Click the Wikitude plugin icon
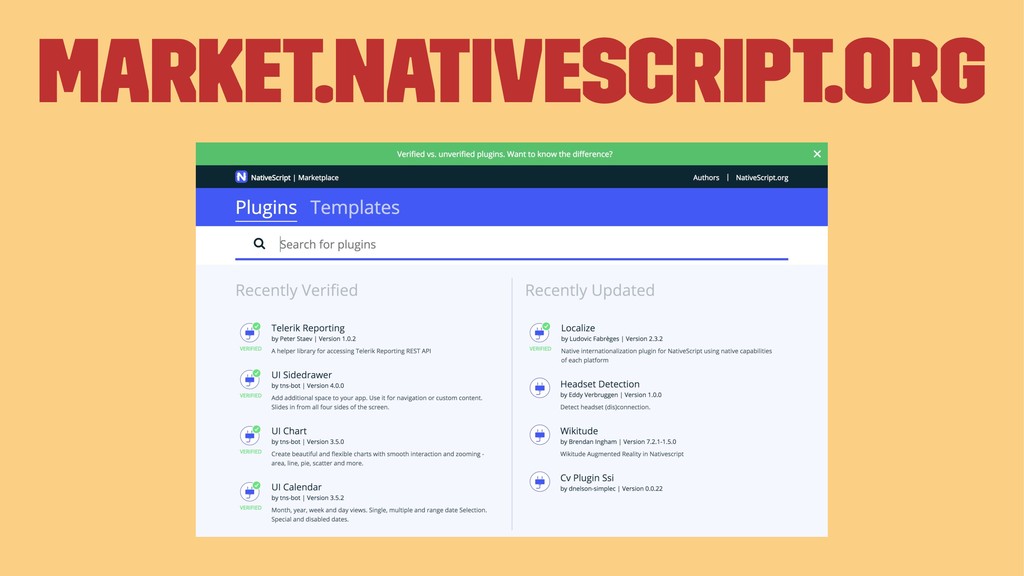 [x=539, y=435]
